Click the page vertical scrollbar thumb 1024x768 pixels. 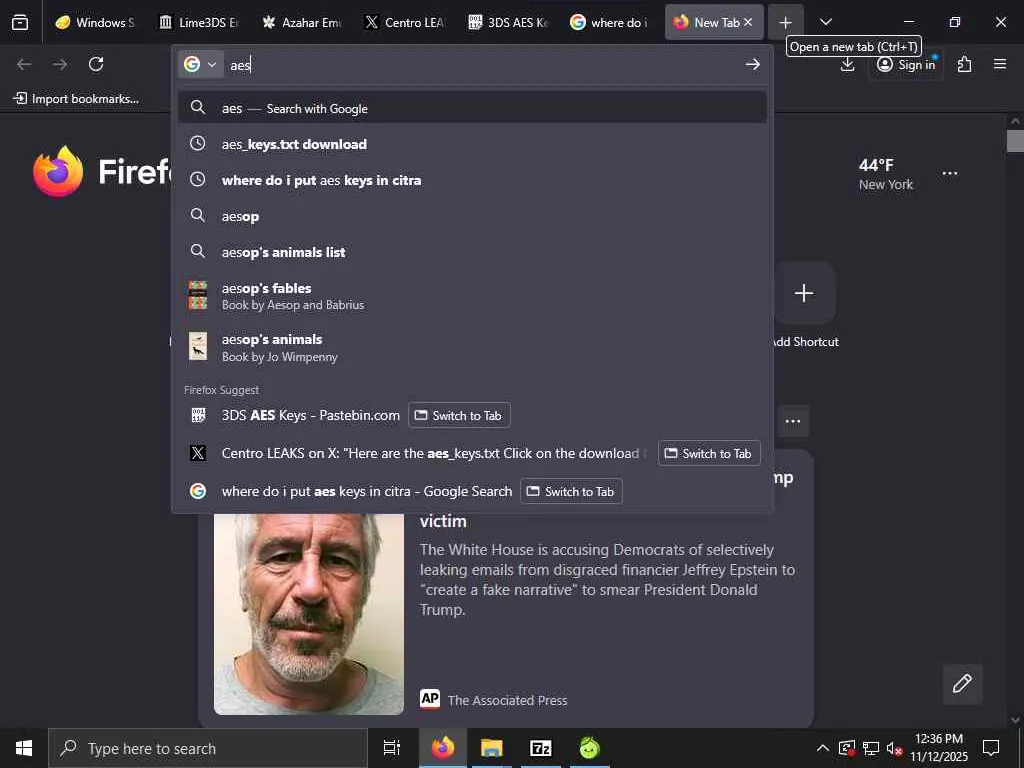point(1015,140)
